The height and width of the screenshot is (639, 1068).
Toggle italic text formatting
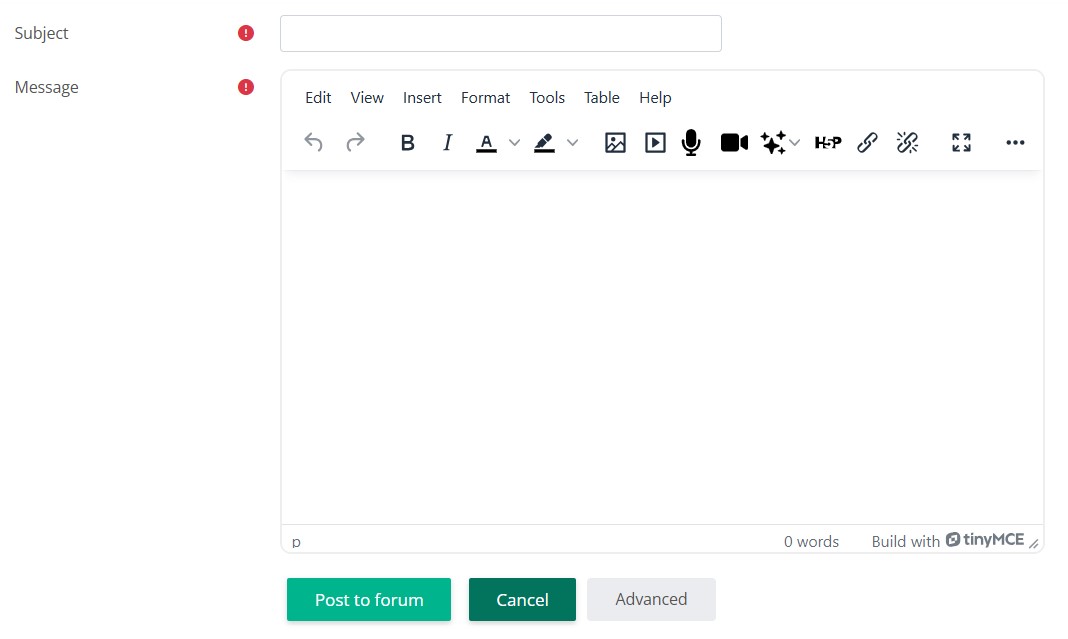[447, 143]
